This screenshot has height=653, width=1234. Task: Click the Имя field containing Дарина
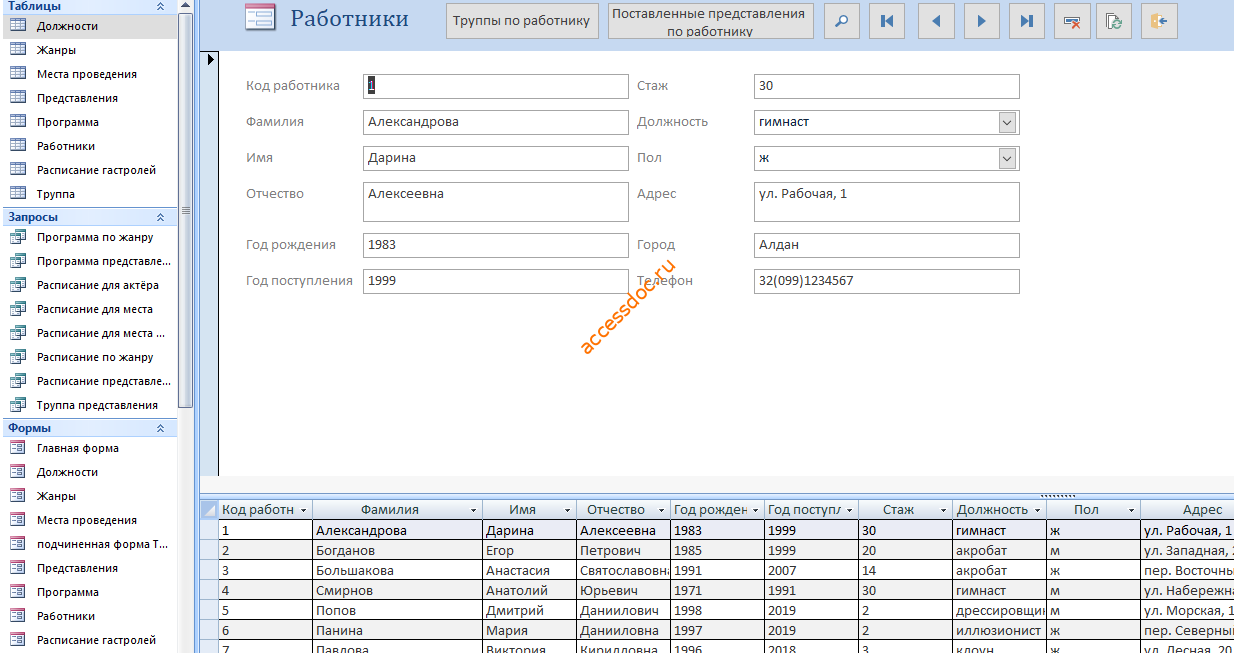point(496,158)
